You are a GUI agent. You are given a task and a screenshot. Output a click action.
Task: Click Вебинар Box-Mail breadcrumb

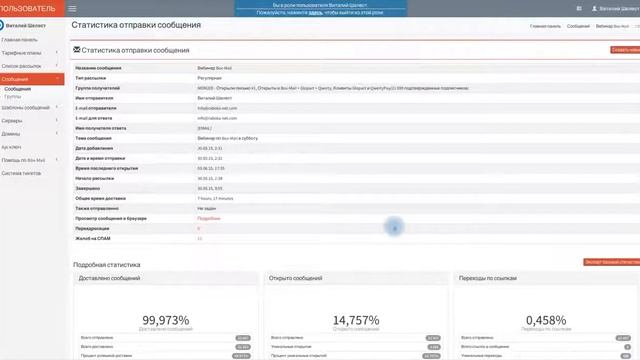tap(612, 26)
